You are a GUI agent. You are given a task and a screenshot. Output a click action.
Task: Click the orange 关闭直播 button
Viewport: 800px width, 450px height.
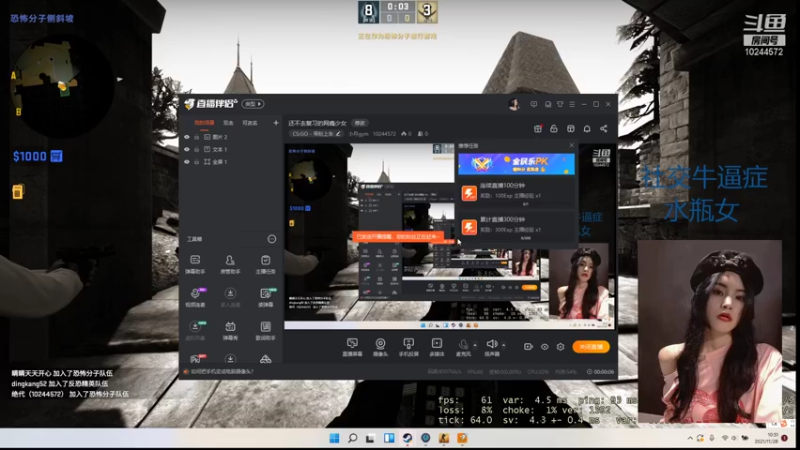591,347
